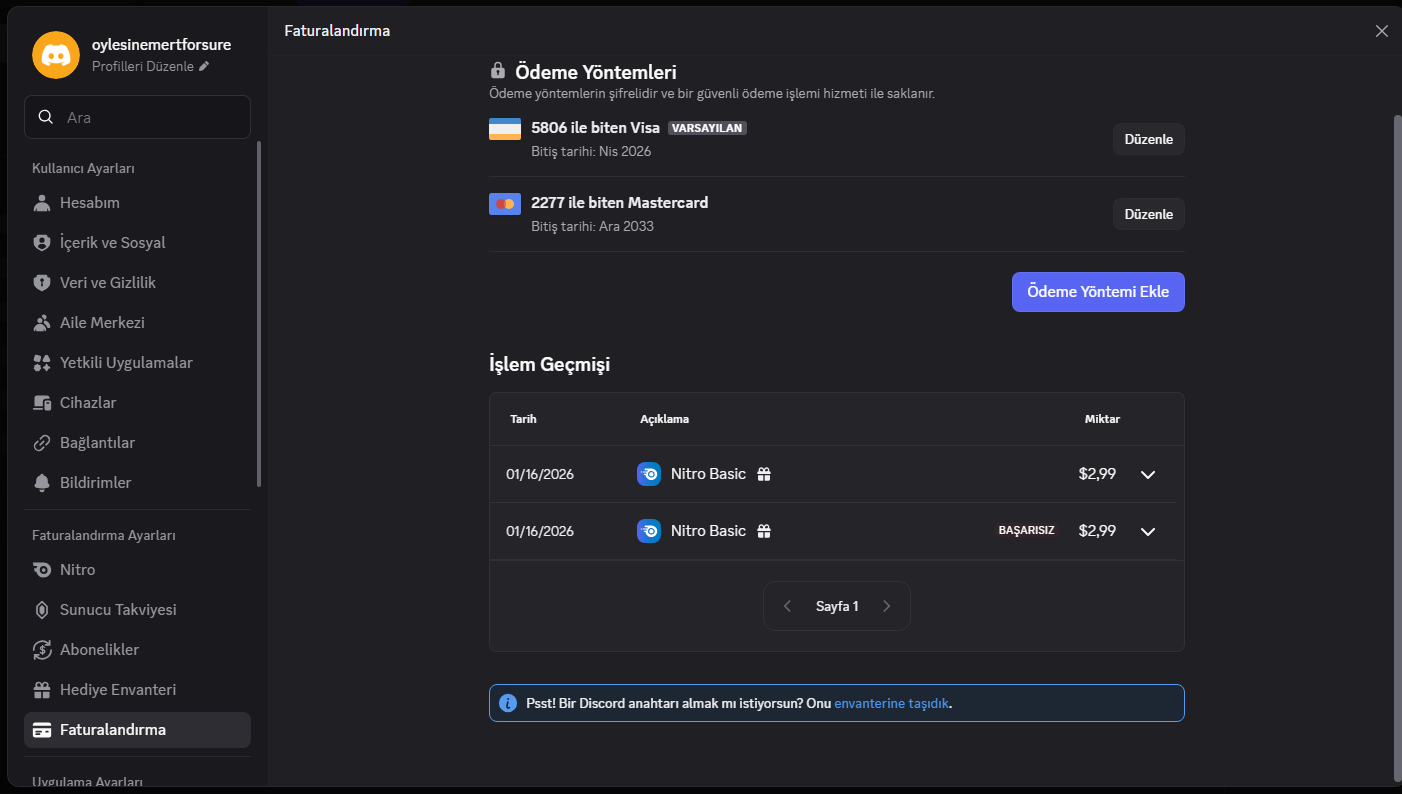Click the chain-link icon beside Bağlantılar
Viewport: 1402px width, 794px height.
pyautogui.click(x=42, y=443)
